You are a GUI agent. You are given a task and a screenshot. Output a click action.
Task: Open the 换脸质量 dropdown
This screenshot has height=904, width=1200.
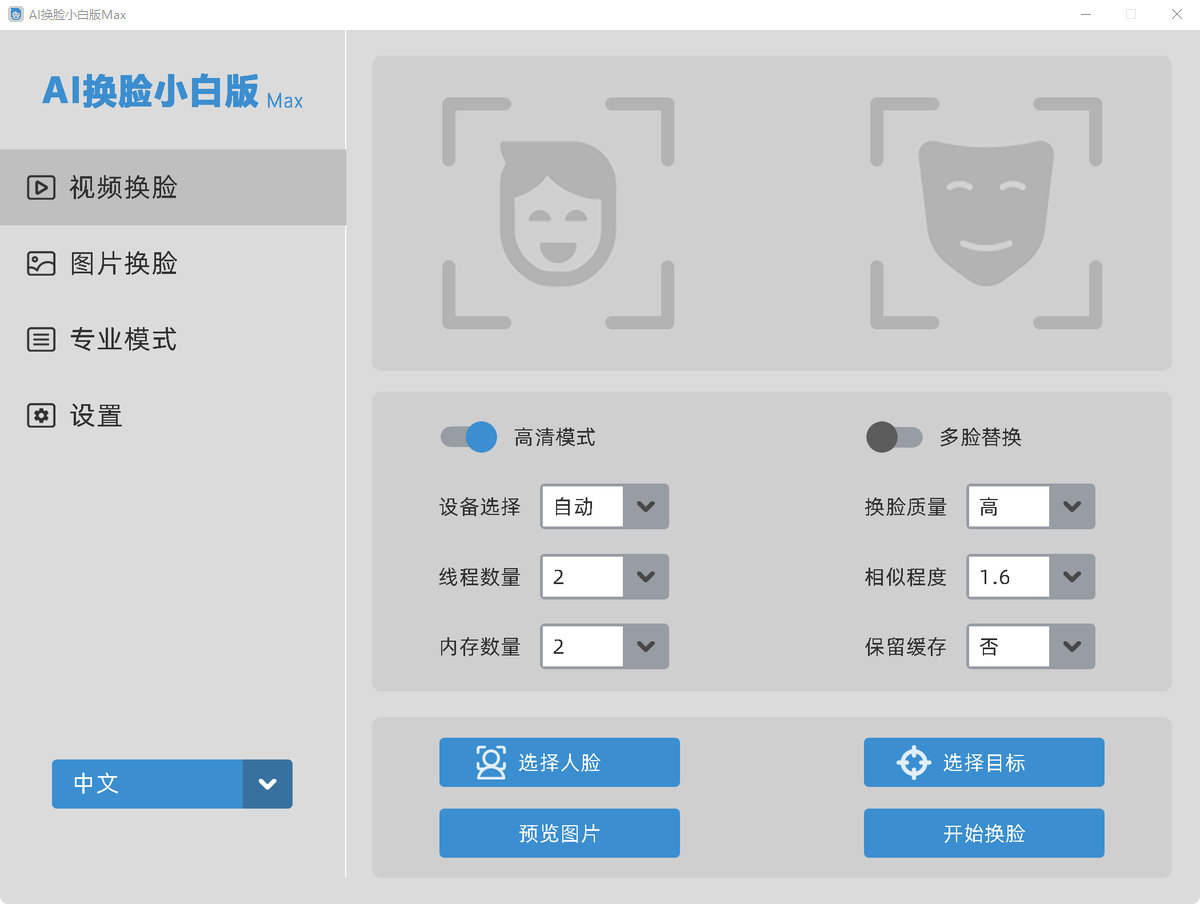click(1071, 507)
